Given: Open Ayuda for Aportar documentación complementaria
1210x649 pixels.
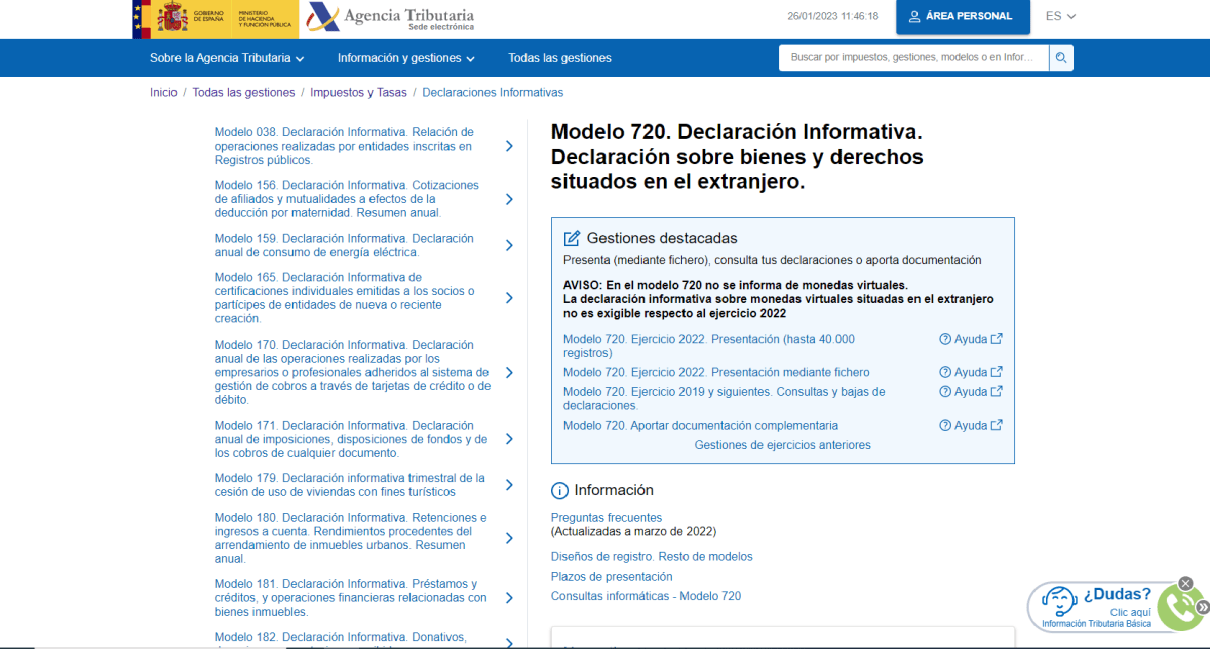Looking at the screenshot, I should click(970, 425).
